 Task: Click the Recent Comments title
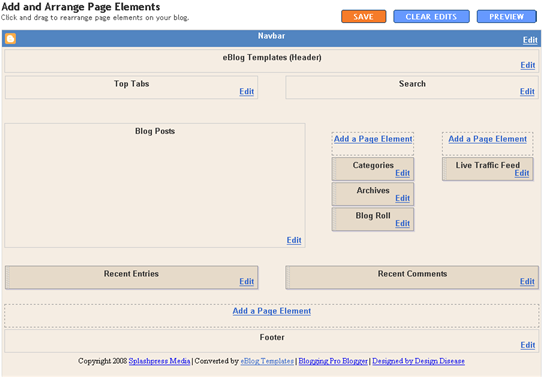412,274
